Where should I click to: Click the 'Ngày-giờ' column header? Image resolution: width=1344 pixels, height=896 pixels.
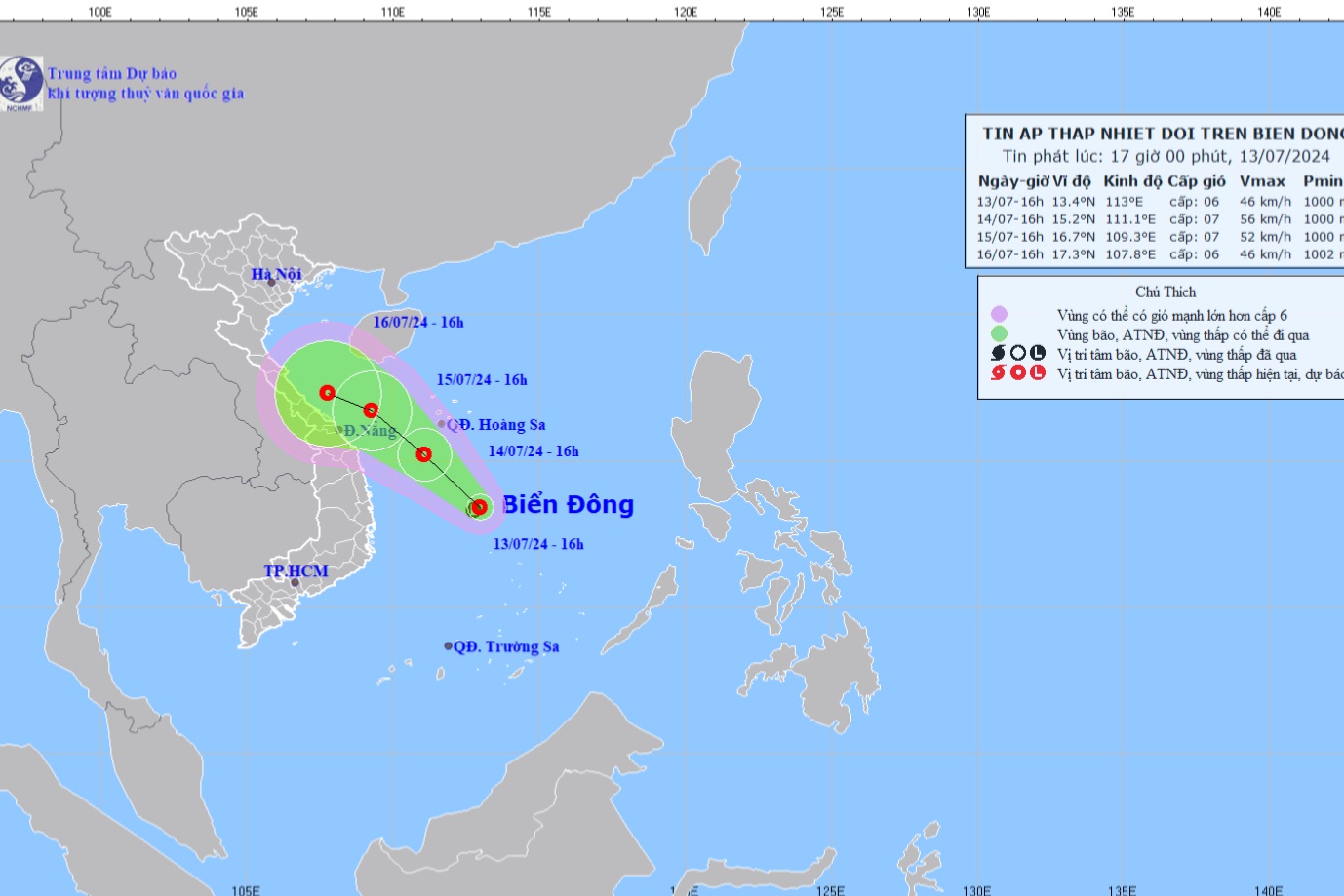point(1013,181)
